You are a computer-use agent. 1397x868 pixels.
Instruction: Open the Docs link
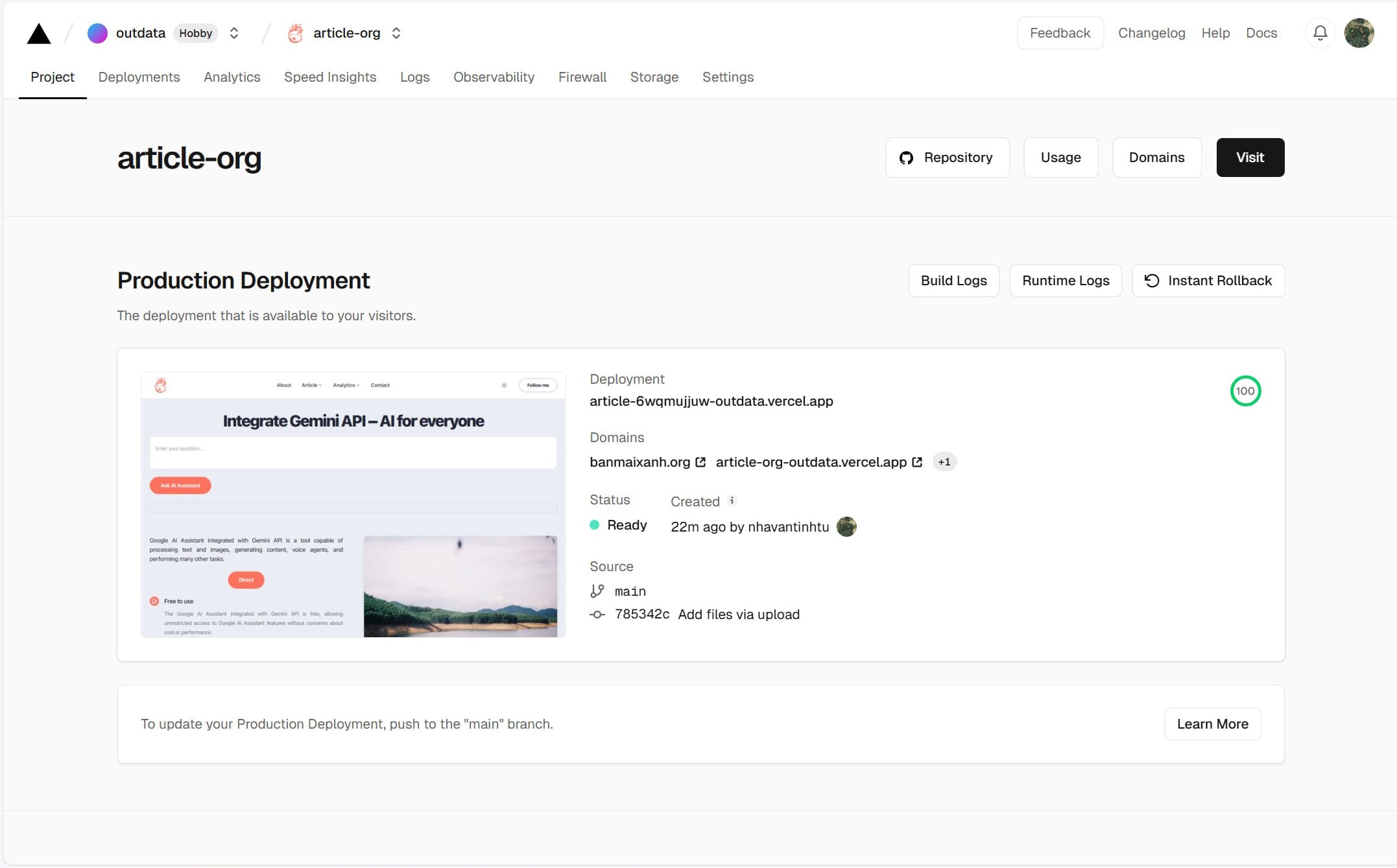[1261, 33]
